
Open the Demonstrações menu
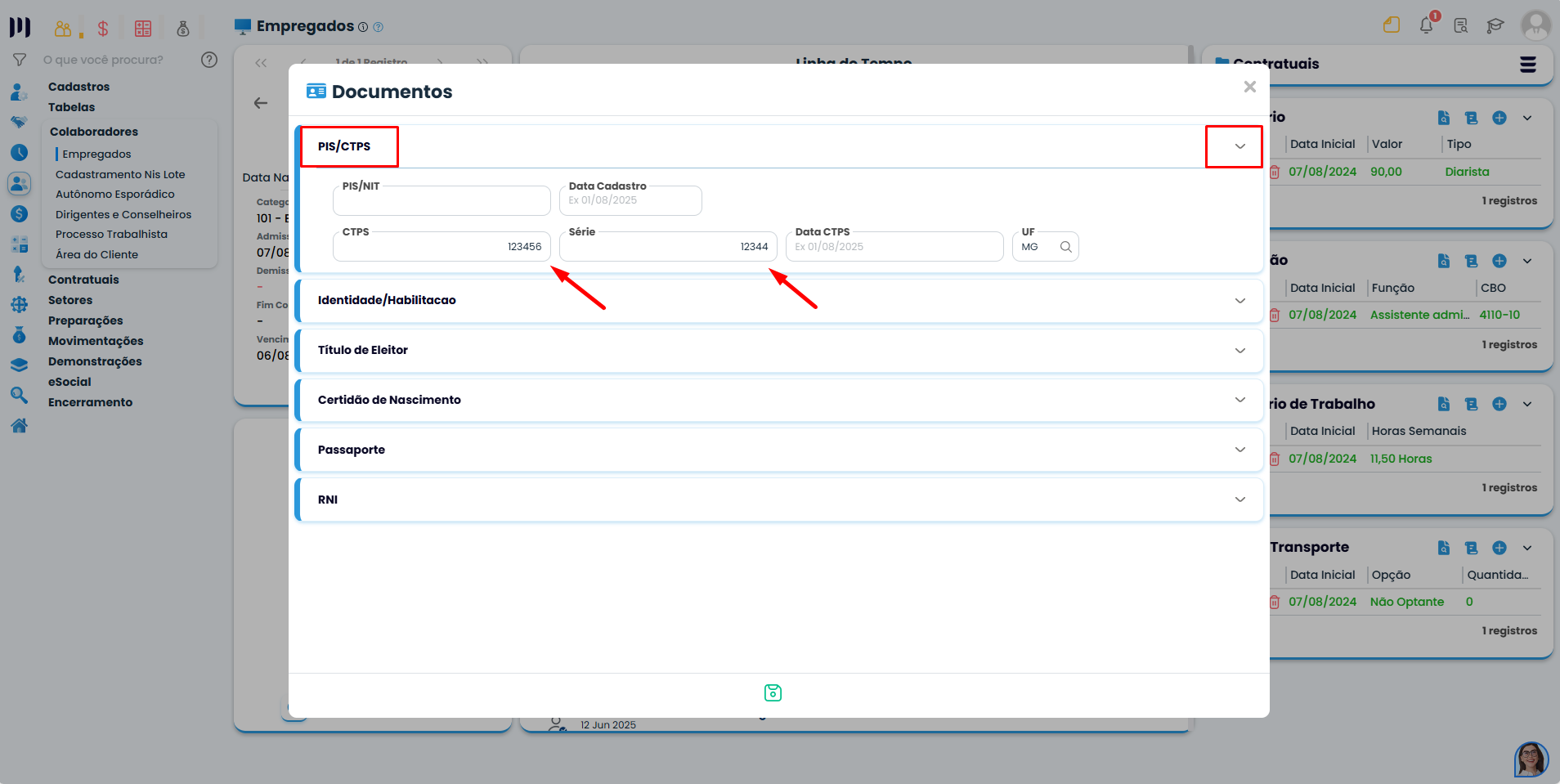[x=95, y=361]
